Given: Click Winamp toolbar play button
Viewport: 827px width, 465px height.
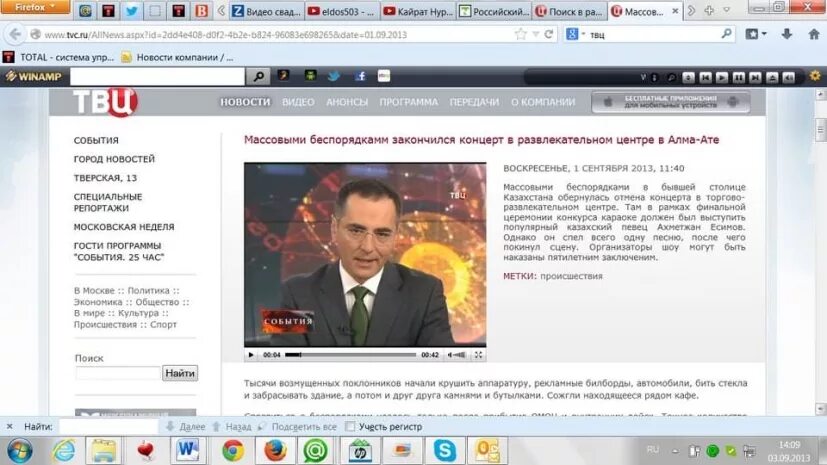Looking at the screenshot, I should pos(722,78).
